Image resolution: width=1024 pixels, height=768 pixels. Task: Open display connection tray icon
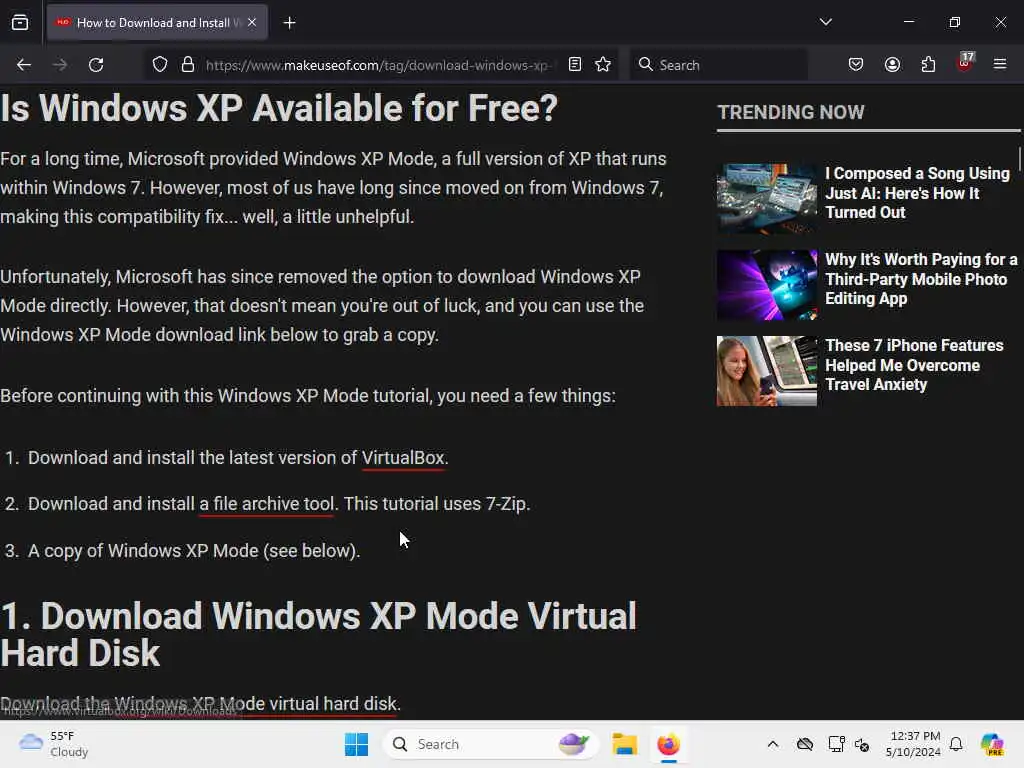836,744
